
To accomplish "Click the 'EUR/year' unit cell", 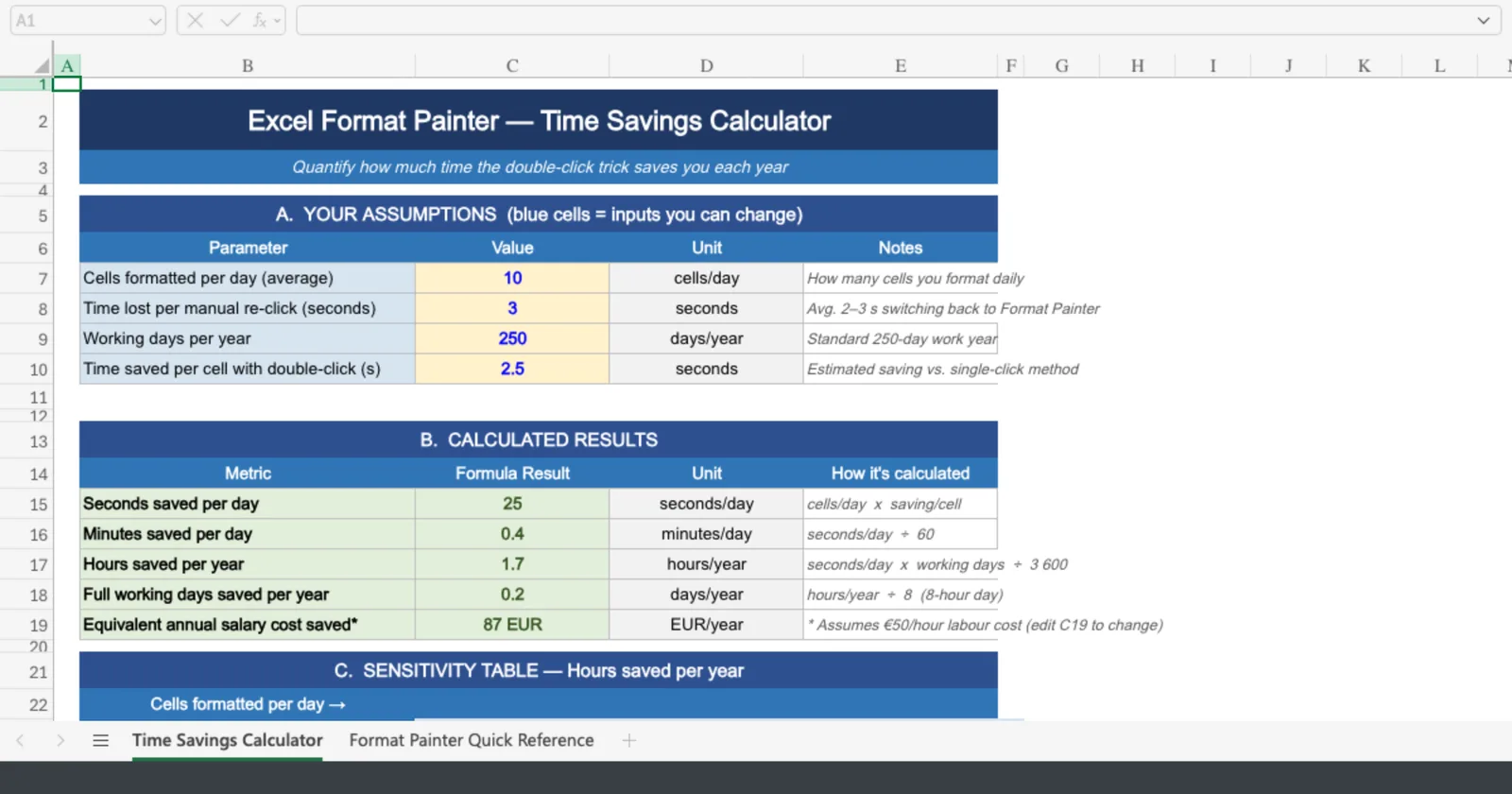I will click(x=706, y=625).
